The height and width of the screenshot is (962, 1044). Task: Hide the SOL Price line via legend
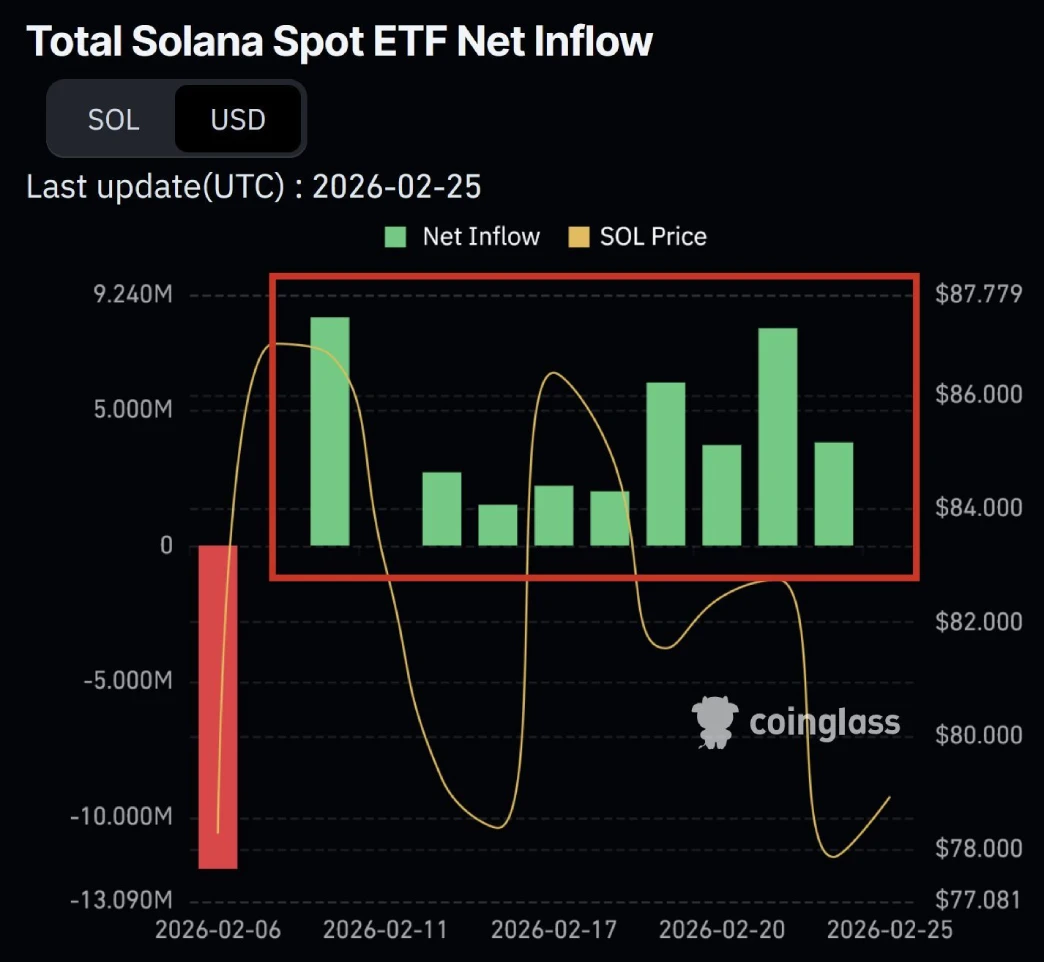[x=637, y=236]
